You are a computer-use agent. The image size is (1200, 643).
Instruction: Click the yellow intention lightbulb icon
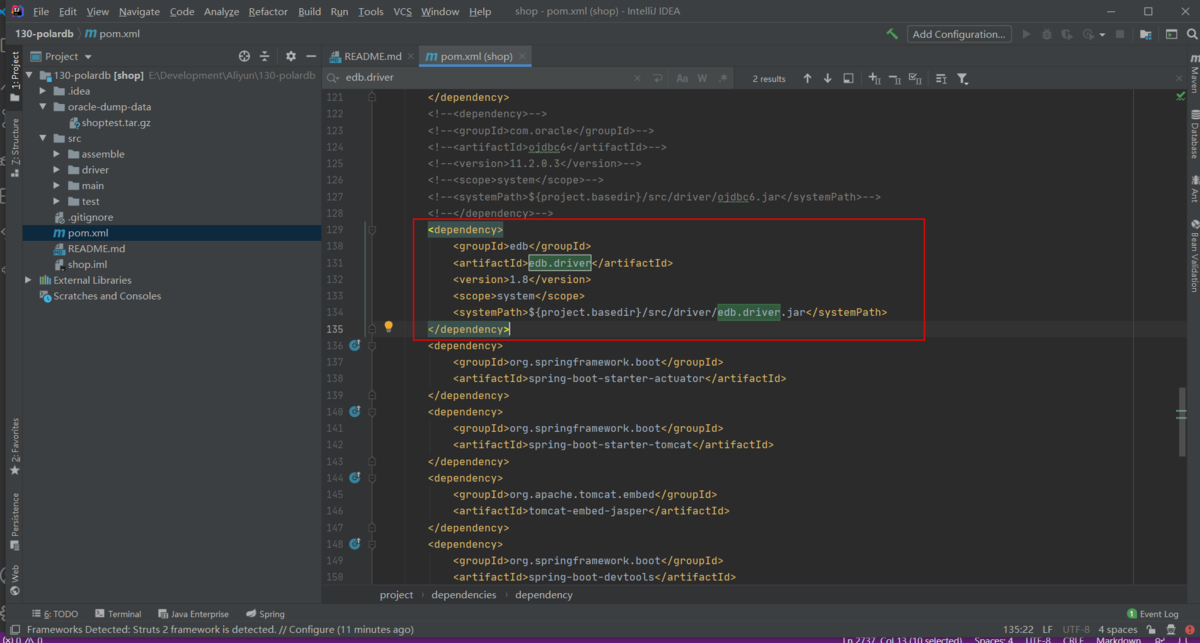click(389, 327)
